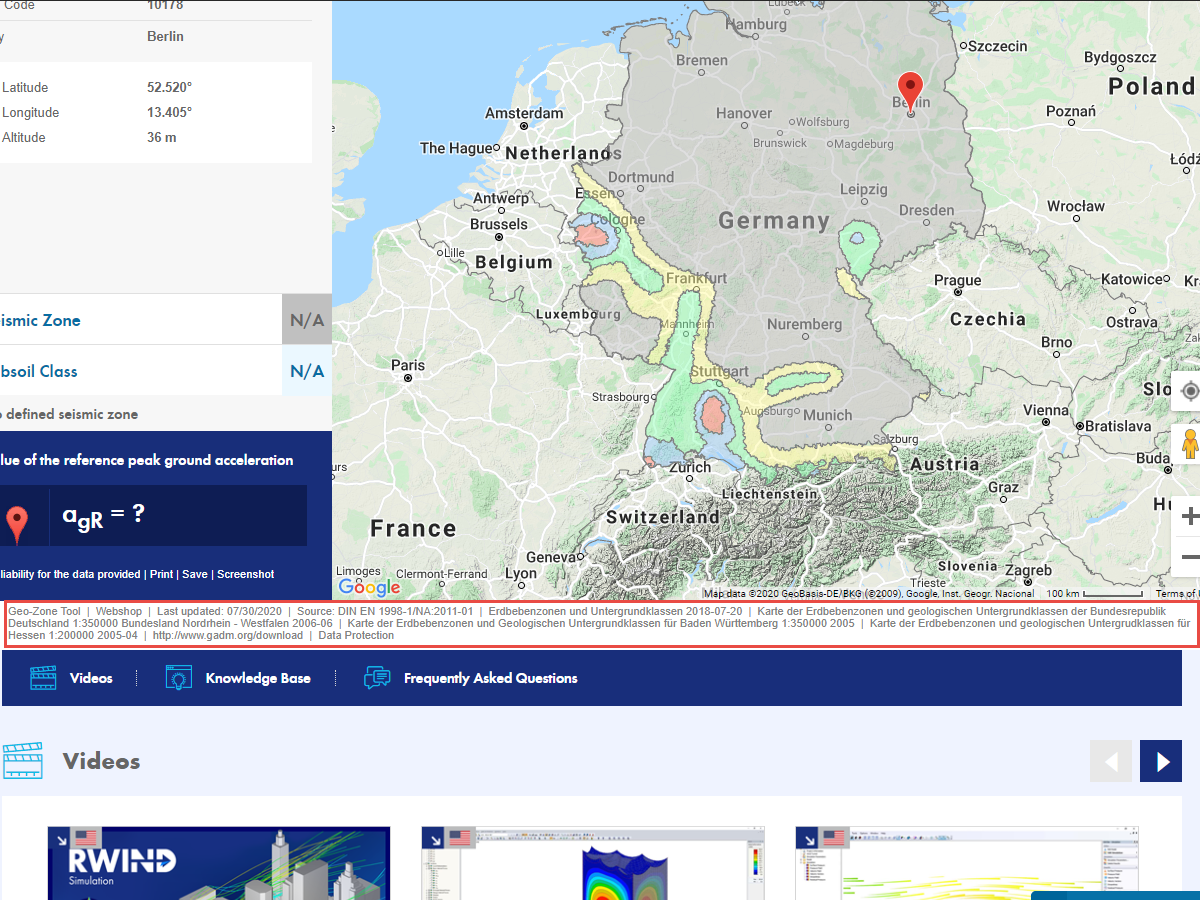Click the Screenshot link

click(x=244, y=574)
